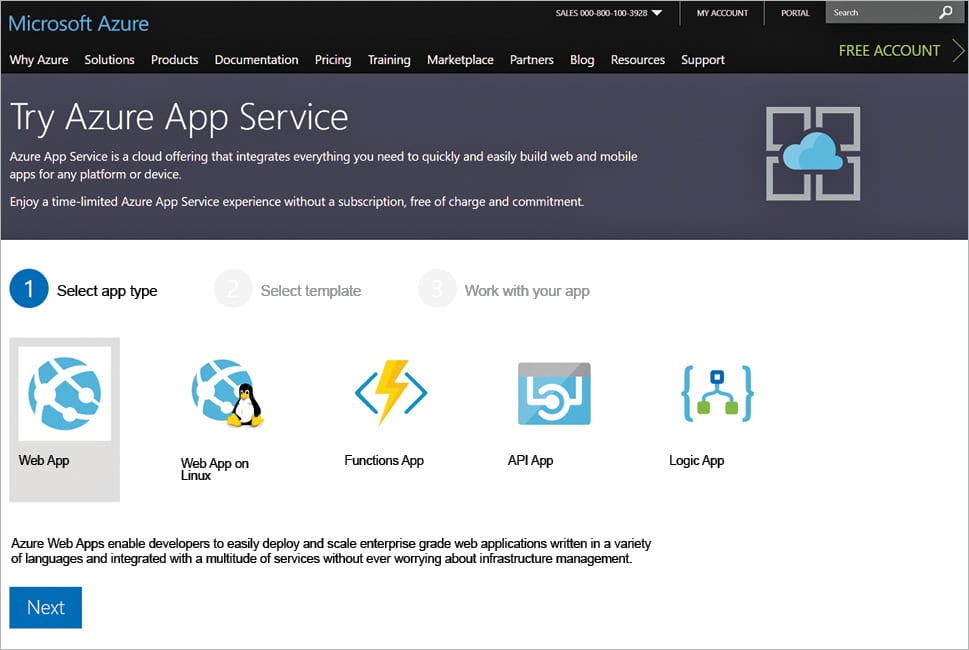Choose the Web App on Linux icon
969x650 pixels.
tap(227, 393)
